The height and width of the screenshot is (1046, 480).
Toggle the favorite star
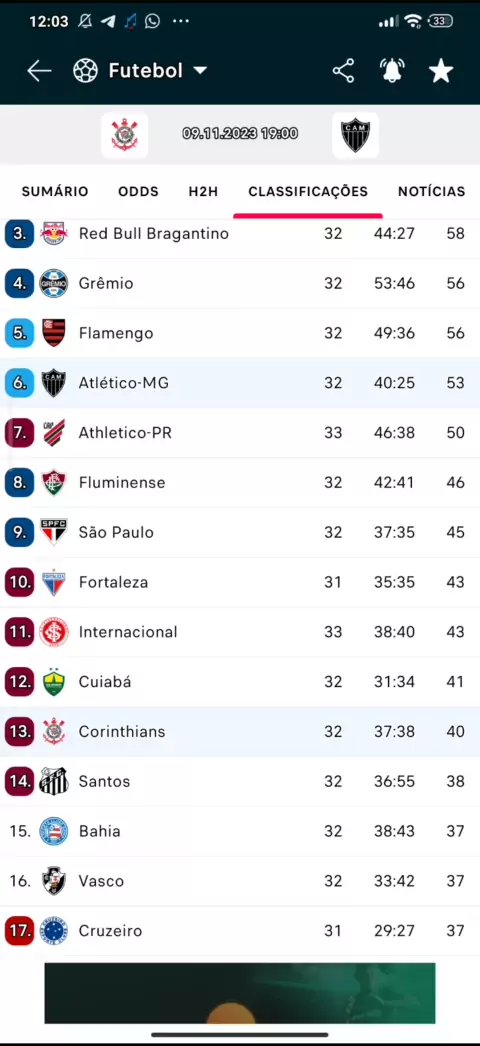(x=441, y=71)
